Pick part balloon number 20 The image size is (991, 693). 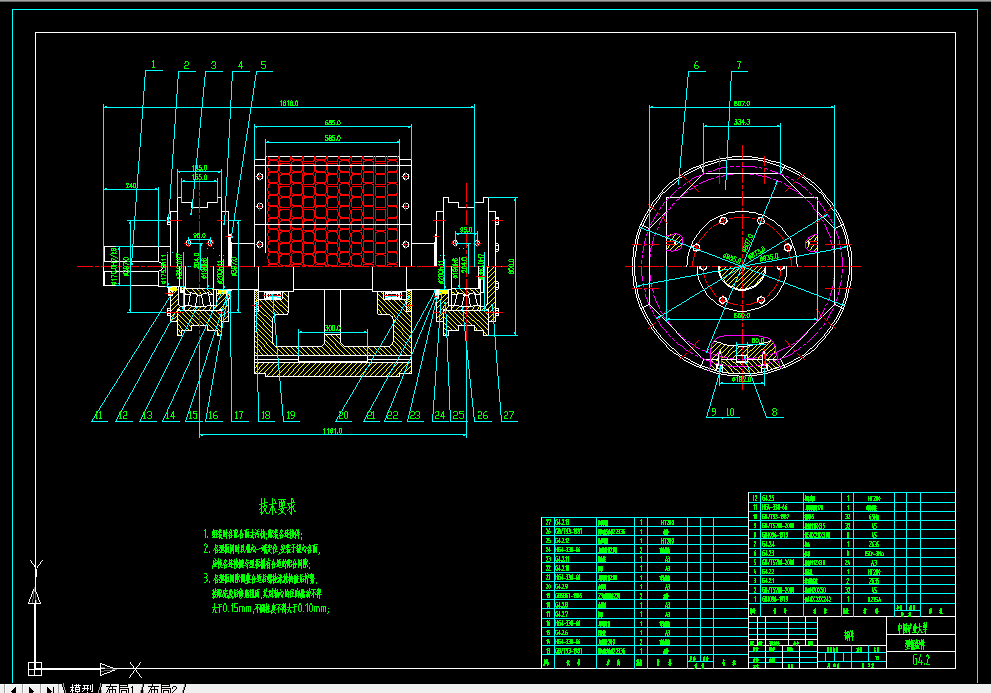(343, 415)
